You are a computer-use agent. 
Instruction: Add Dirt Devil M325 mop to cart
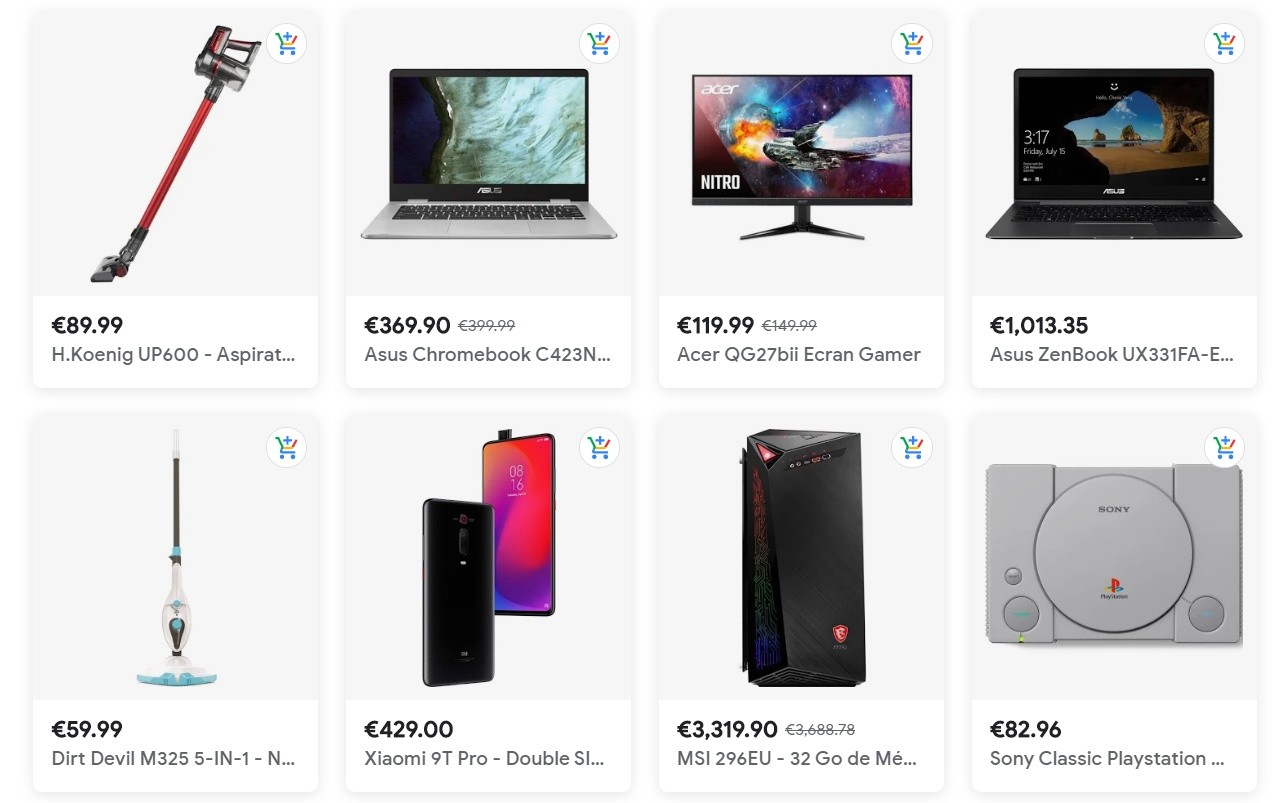pyautogui.click(x=287, y=448)
